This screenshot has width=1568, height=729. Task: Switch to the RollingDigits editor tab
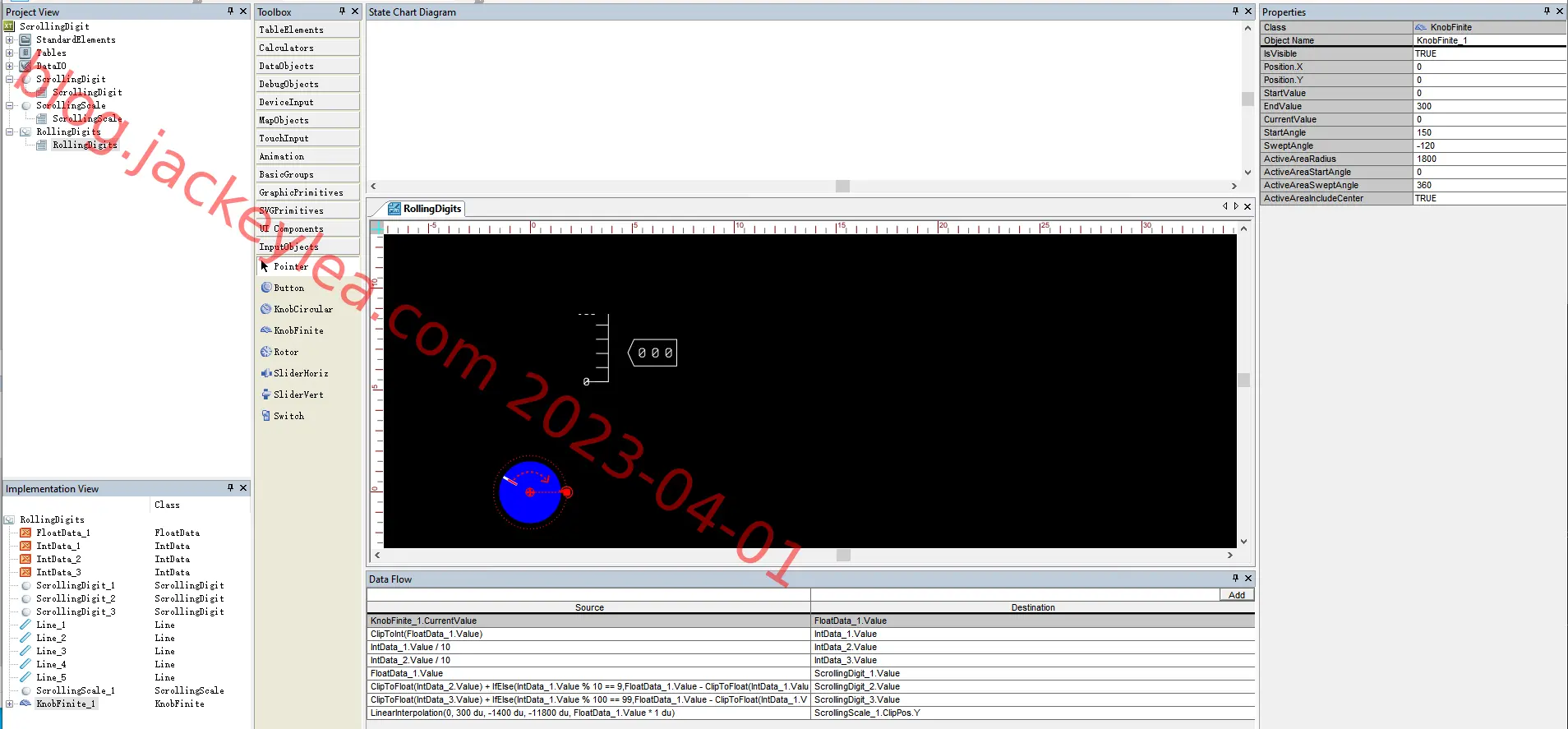(425, 209)
